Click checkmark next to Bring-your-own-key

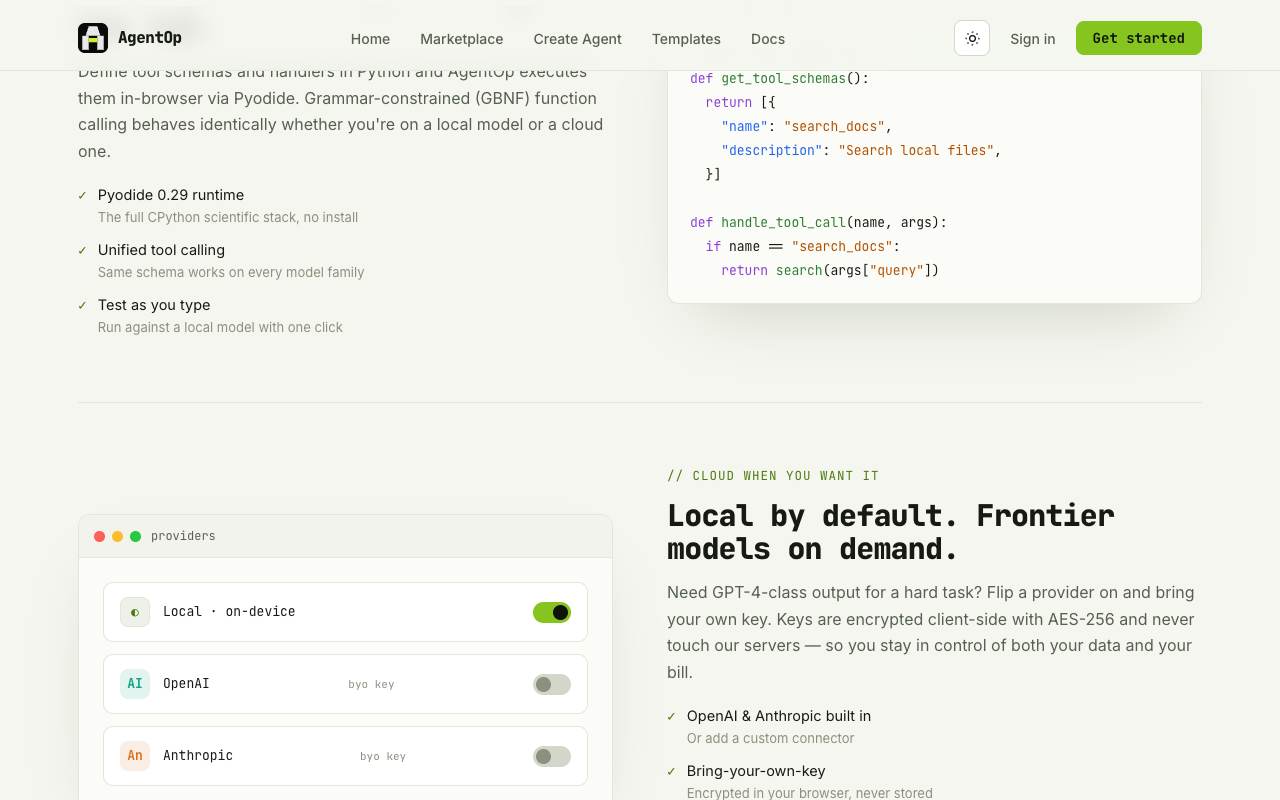click(672, 772)
